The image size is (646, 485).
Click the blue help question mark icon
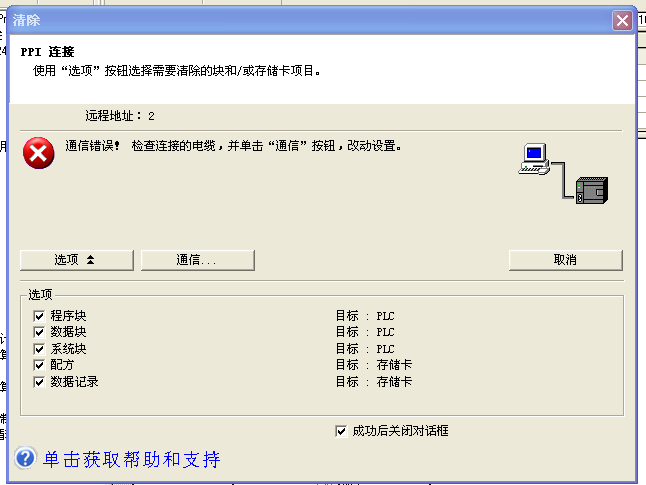coord(25,459)
